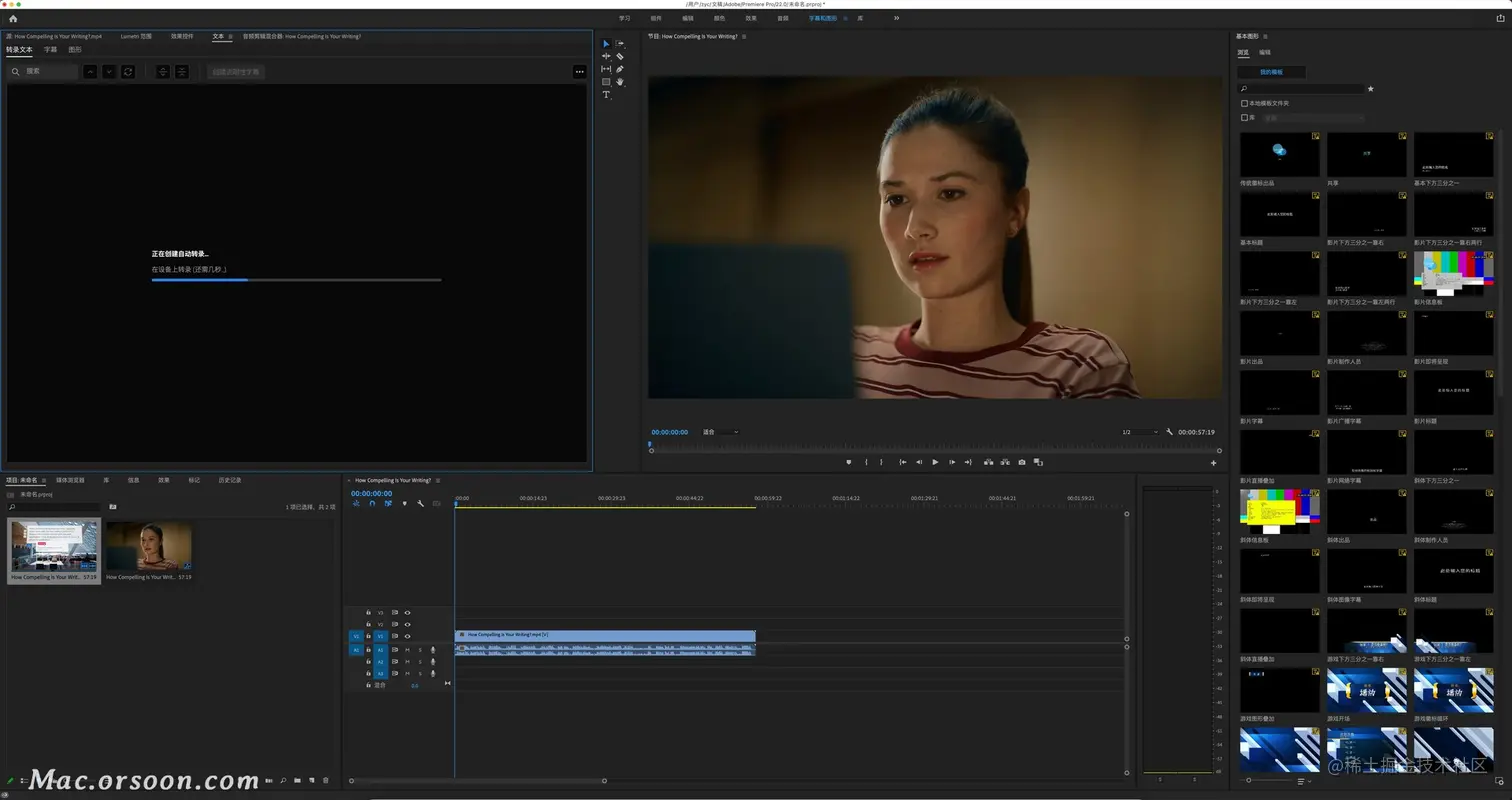Step back one frame in program monitor

[919, 462]
